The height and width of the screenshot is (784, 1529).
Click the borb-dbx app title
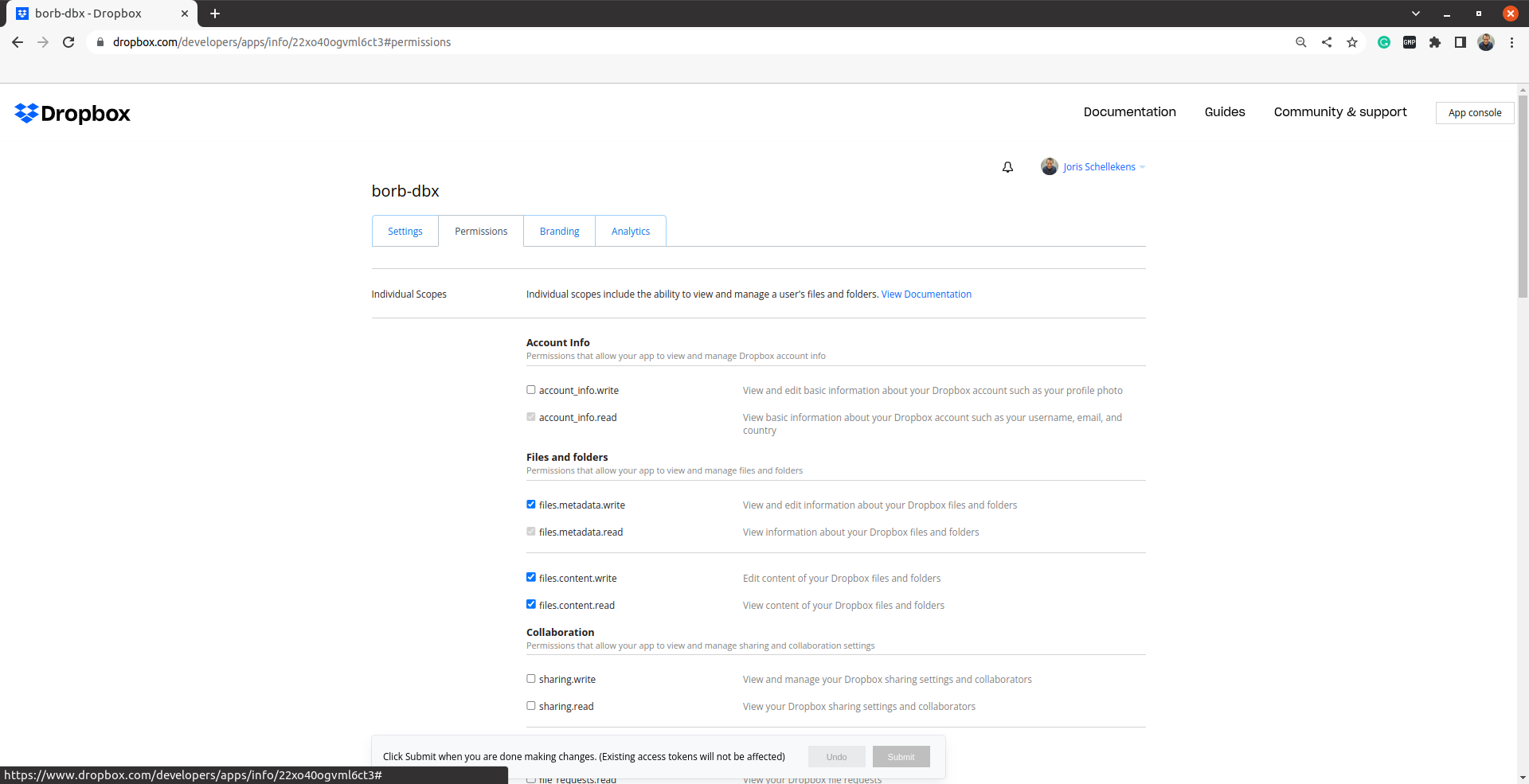click(405, 191)
